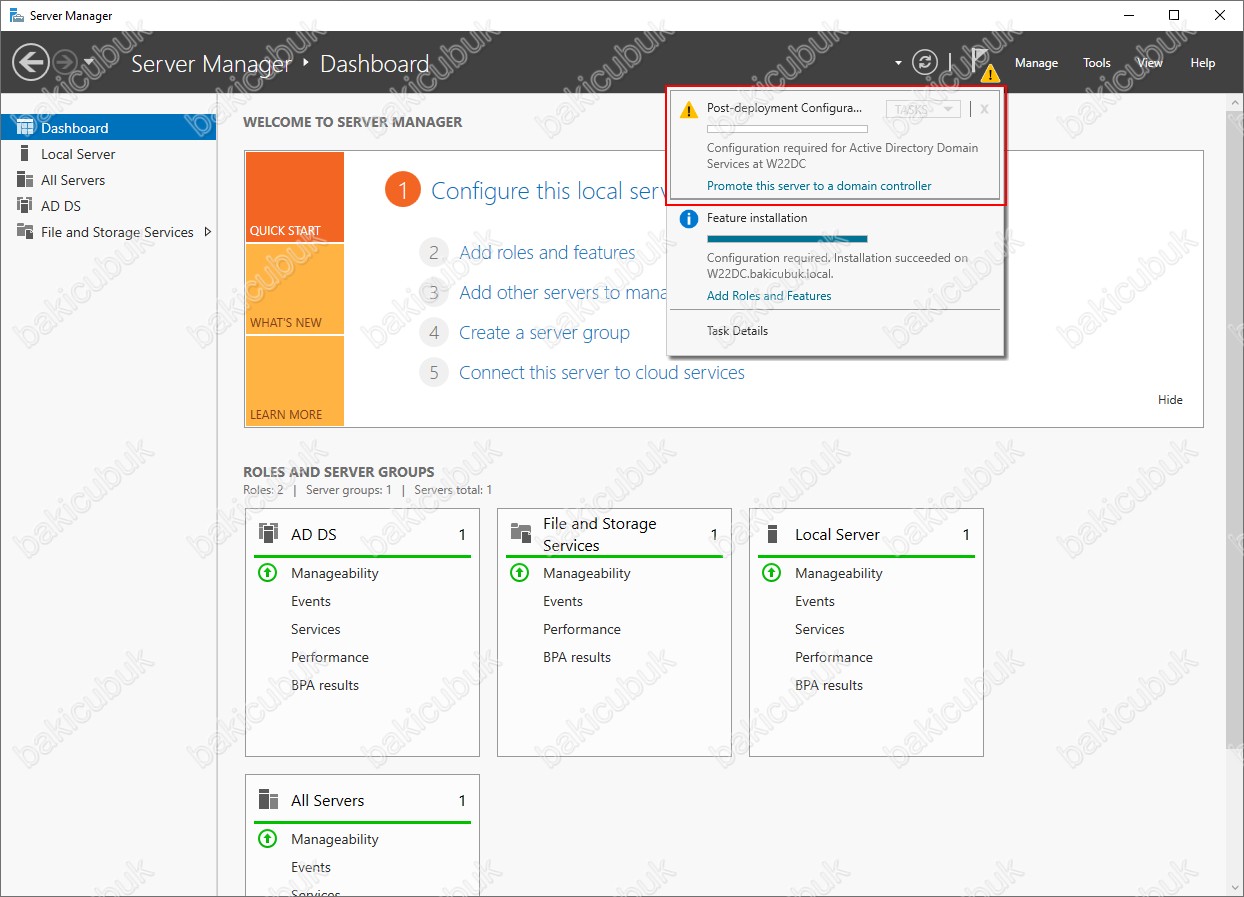1244x897 pixels.
Task: Click Add roles and features welcome link
Action: click(547, 253)
